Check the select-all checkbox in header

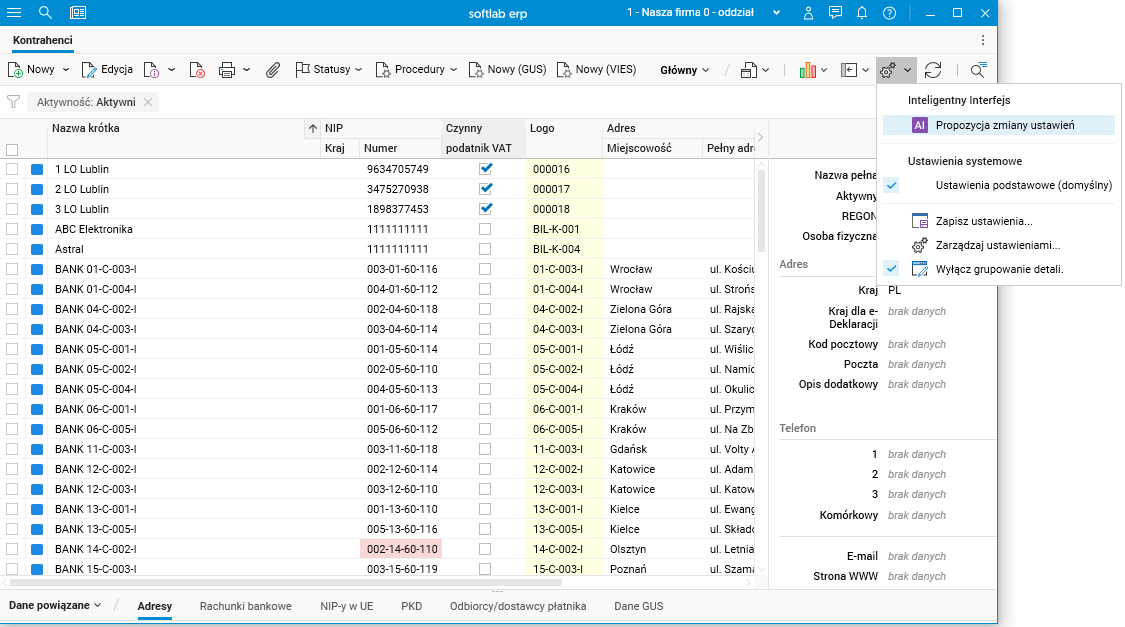coord(13,149)
